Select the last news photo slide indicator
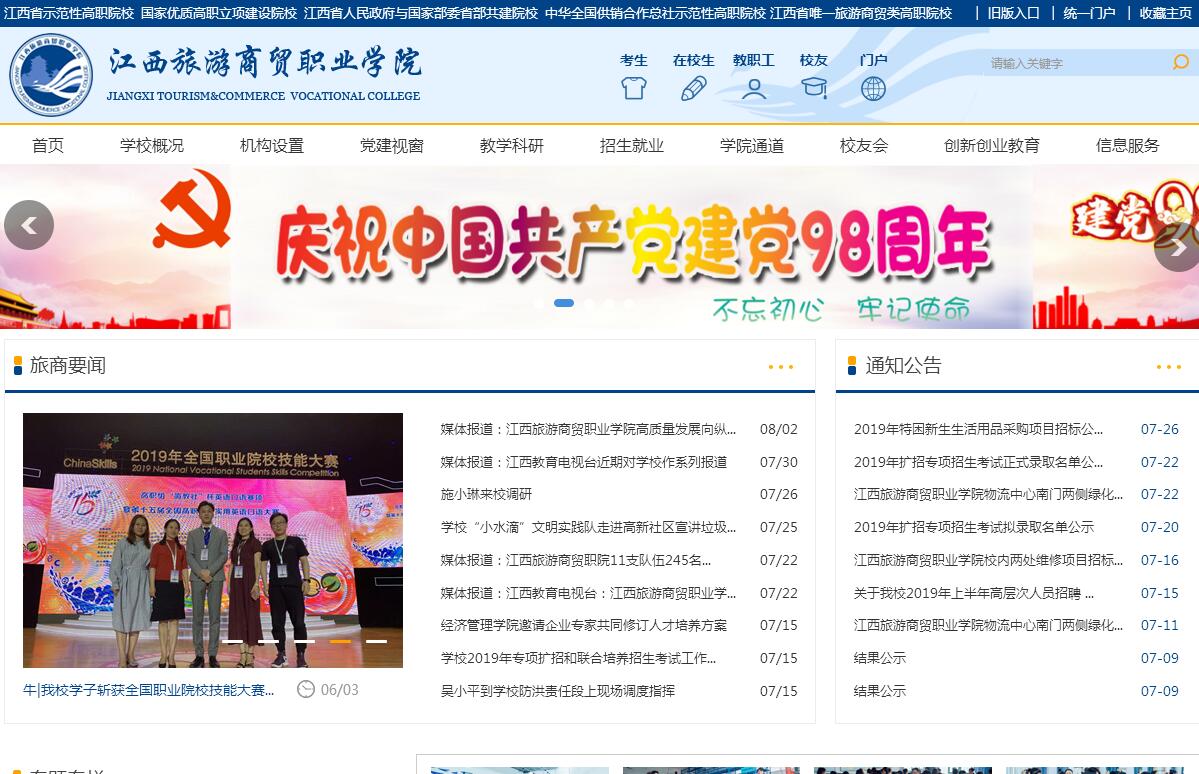Screen dimensions: 1199x774 [x=376, y=641]
